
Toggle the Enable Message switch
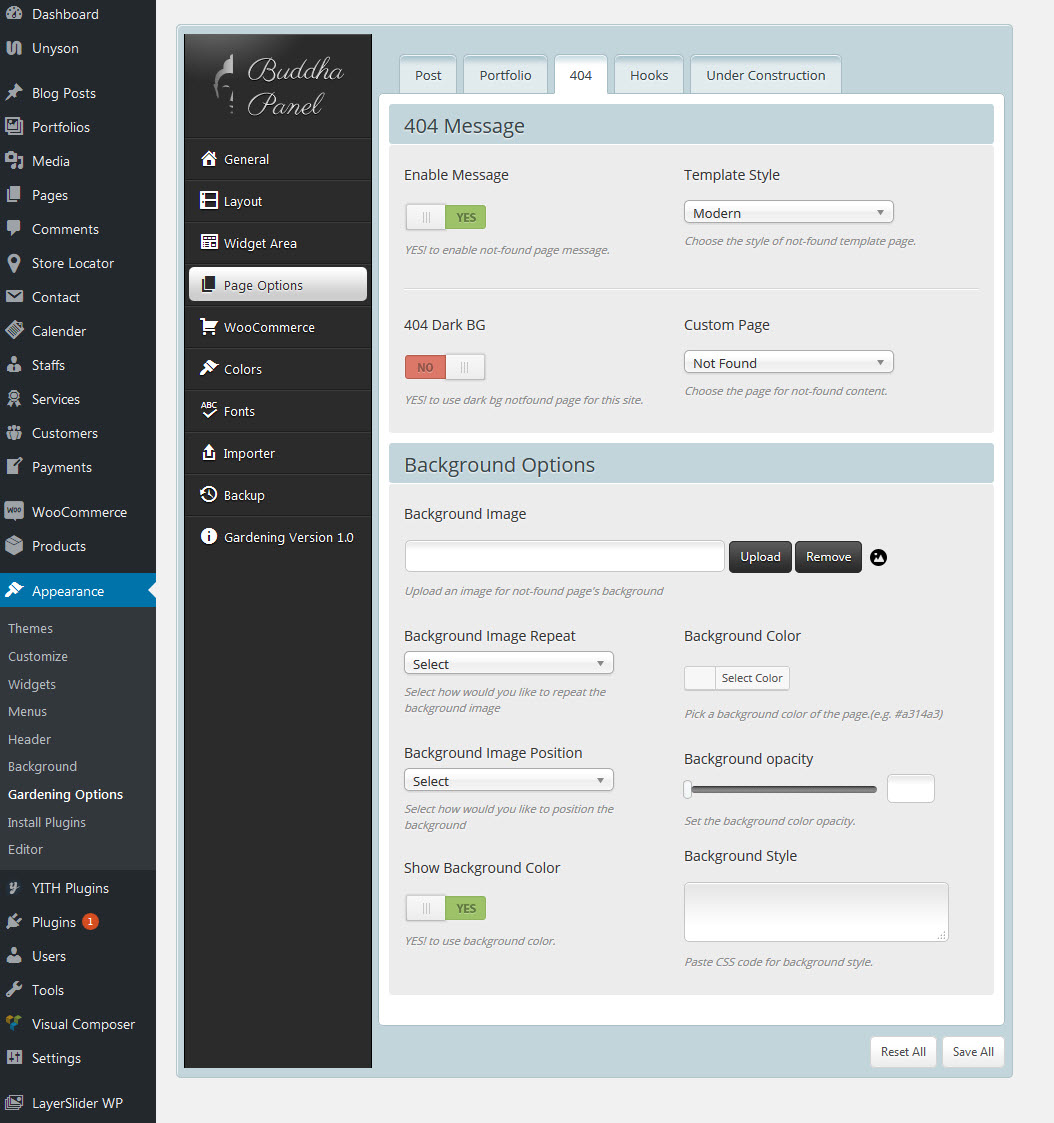point(445,217)
